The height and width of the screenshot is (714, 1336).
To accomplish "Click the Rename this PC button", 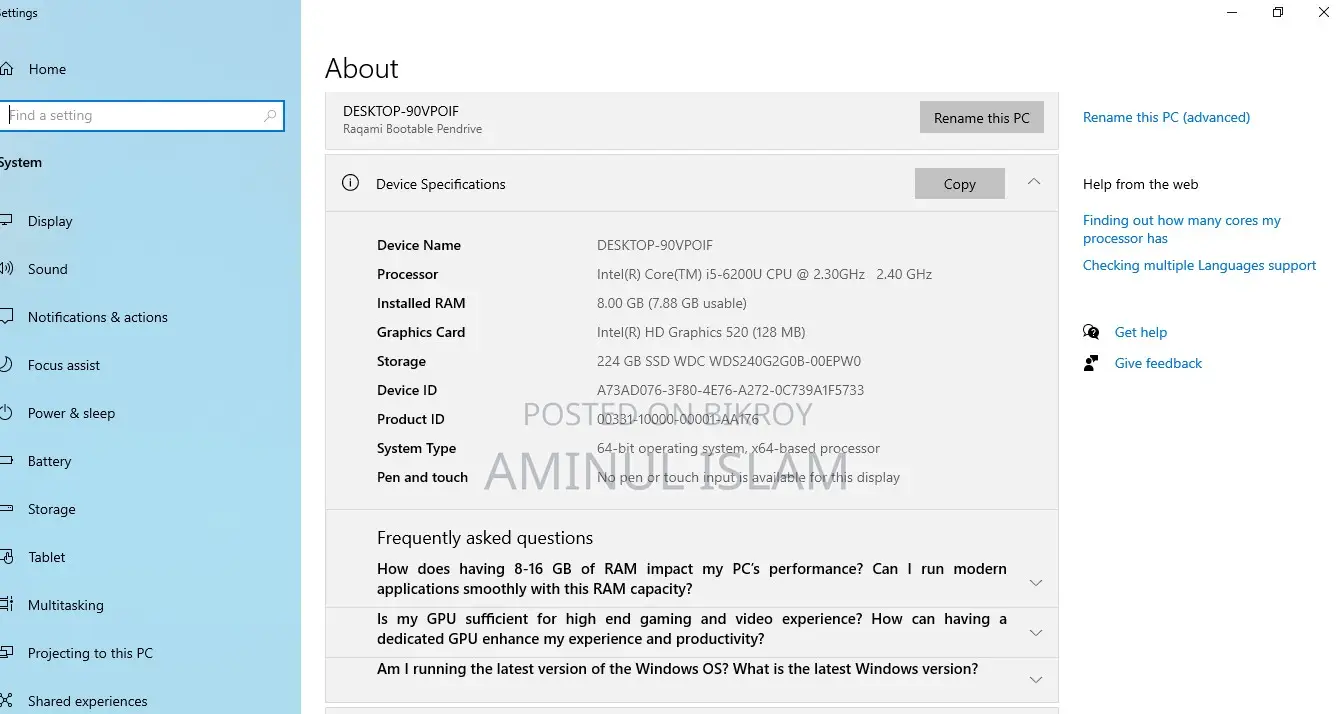I will tap(981, 118).
